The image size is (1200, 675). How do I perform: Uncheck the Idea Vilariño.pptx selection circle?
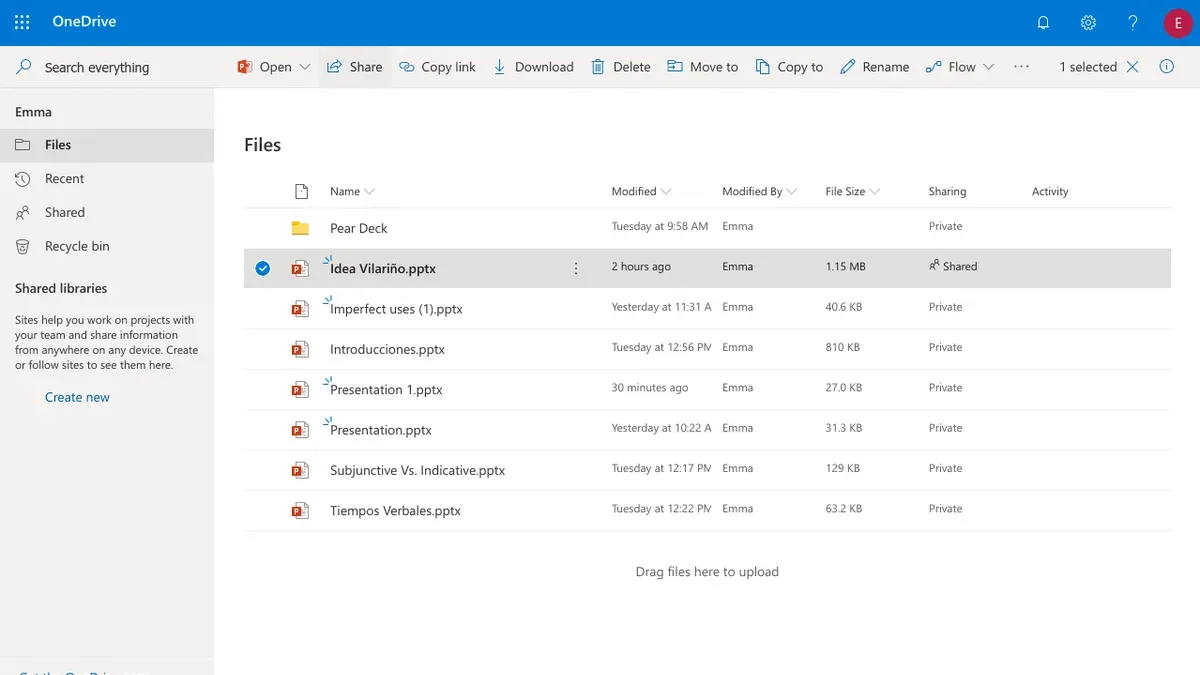(262, 268)
